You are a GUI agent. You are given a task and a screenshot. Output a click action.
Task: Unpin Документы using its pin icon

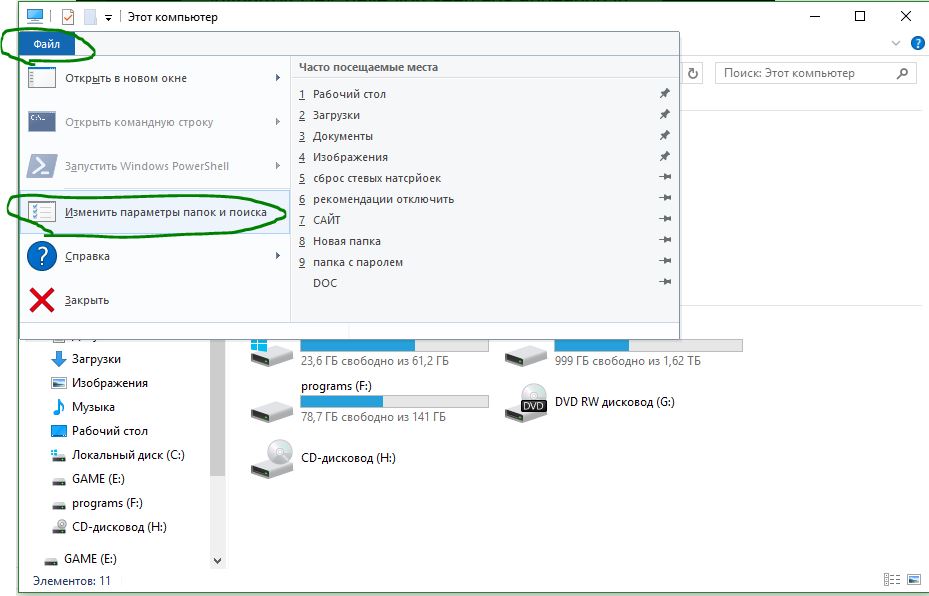click(665, 135)
